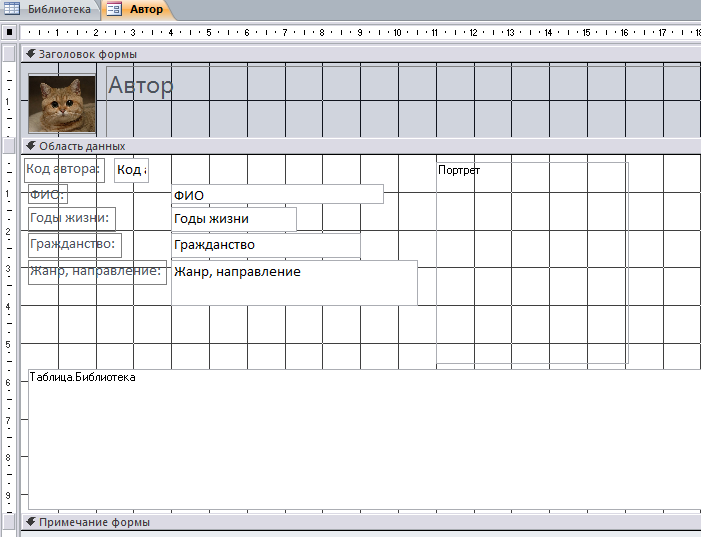Select the Таблица.Библиотека subform control
Screen dimensions: 701x537
[364, 439]
